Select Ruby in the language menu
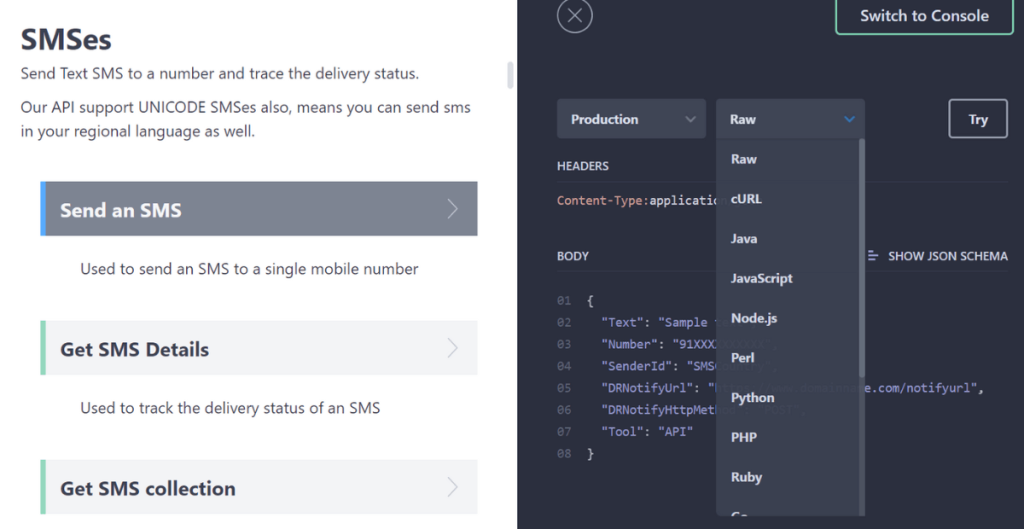The width and height of the screenshot is (1024, 529). [x=746, y=477]
